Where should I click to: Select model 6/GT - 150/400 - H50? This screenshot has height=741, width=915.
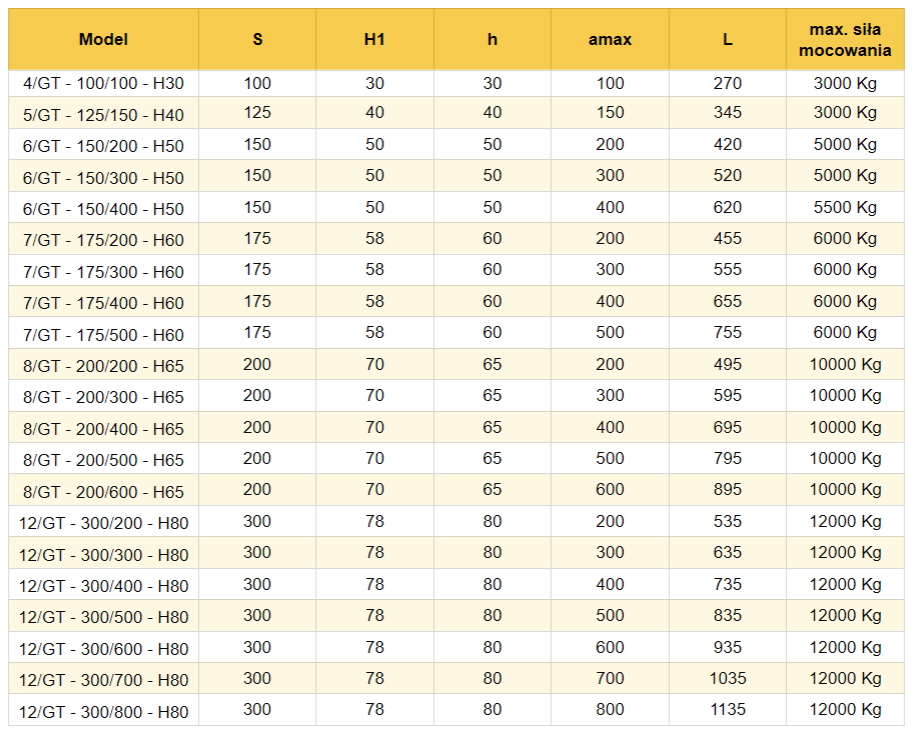coord(103,209)
